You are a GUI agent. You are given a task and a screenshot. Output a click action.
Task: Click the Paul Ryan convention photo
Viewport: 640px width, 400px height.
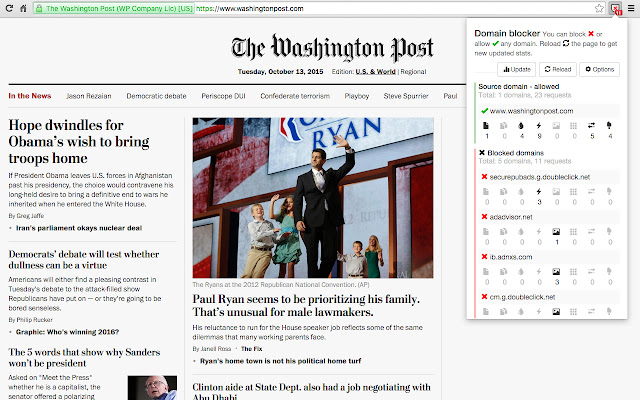click(x=313, y=198)
